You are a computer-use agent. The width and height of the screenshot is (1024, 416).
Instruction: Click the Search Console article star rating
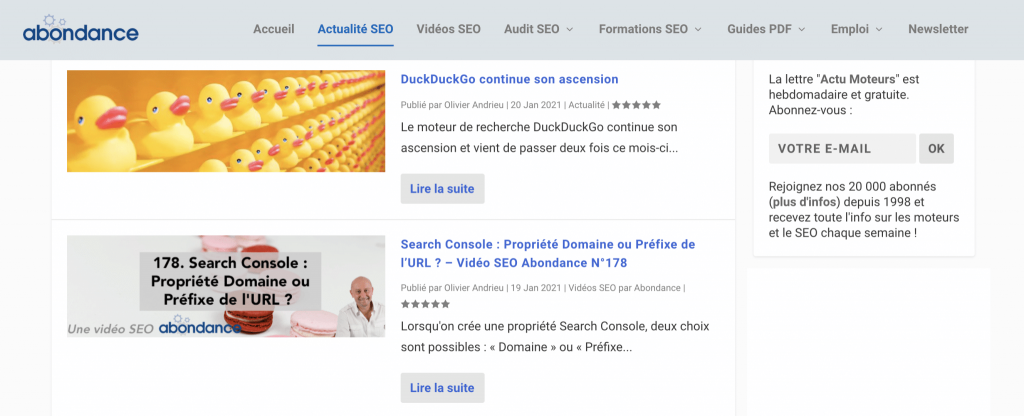425,304
